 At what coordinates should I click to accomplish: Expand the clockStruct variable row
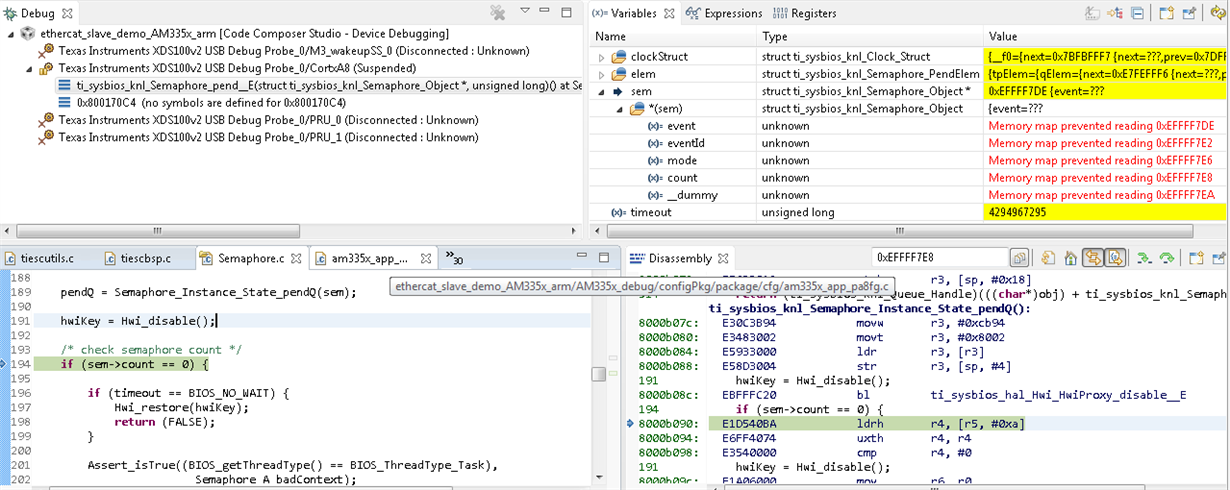(x=601, y=57)
